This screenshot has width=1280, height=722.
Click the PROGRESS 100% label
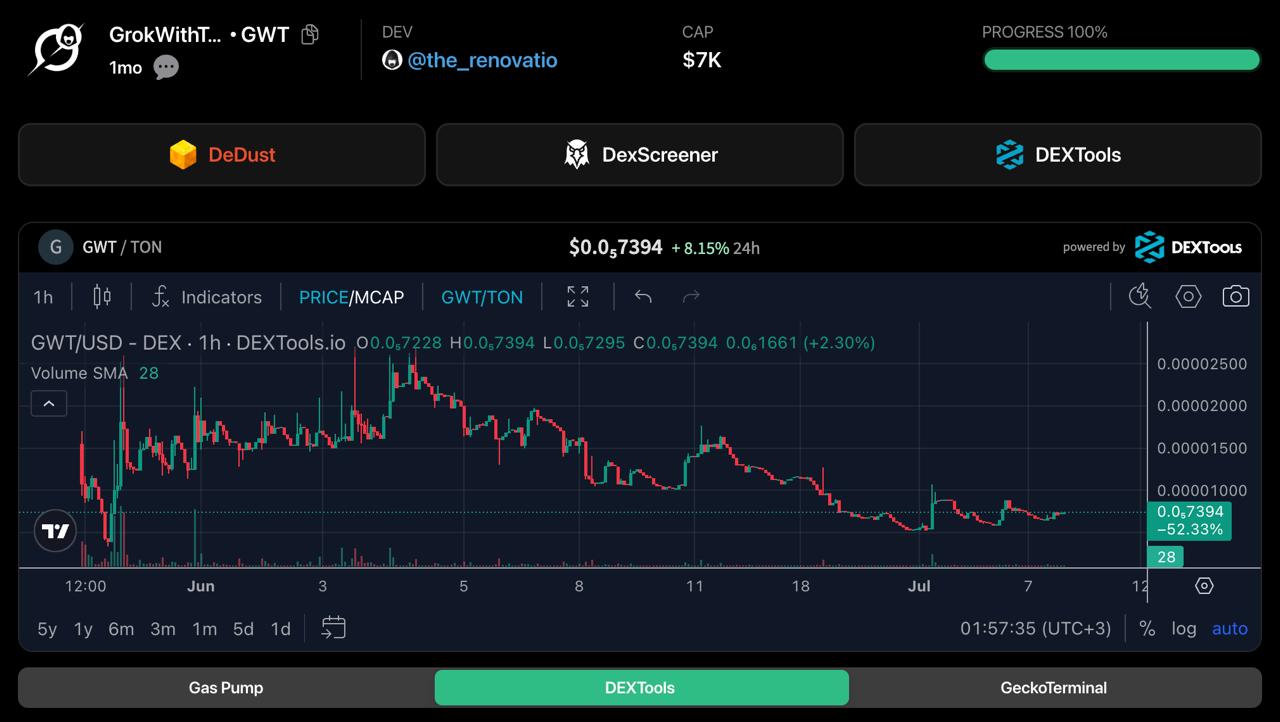1045,32
